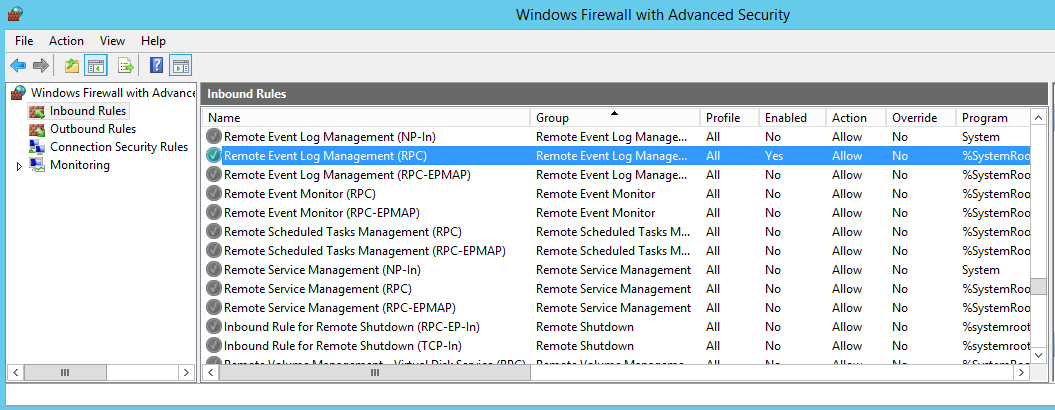Viewport: 1055px width, 410px height.
Task: Click the Outbound Rules brick wall icon
Action: tap(38, 129)
